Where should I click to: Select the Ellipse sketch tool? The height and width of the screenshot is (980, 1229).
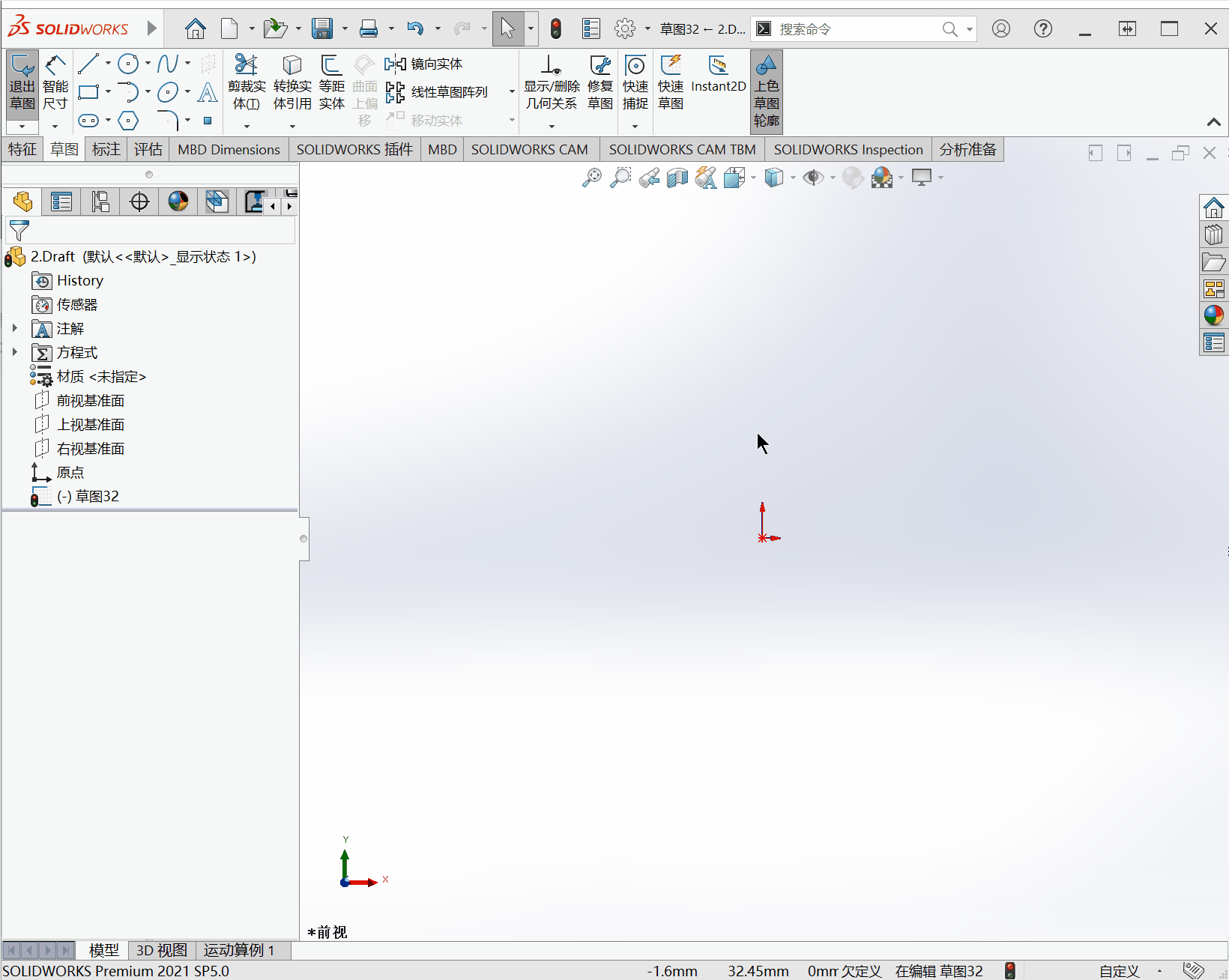click(x=168, y=92)
